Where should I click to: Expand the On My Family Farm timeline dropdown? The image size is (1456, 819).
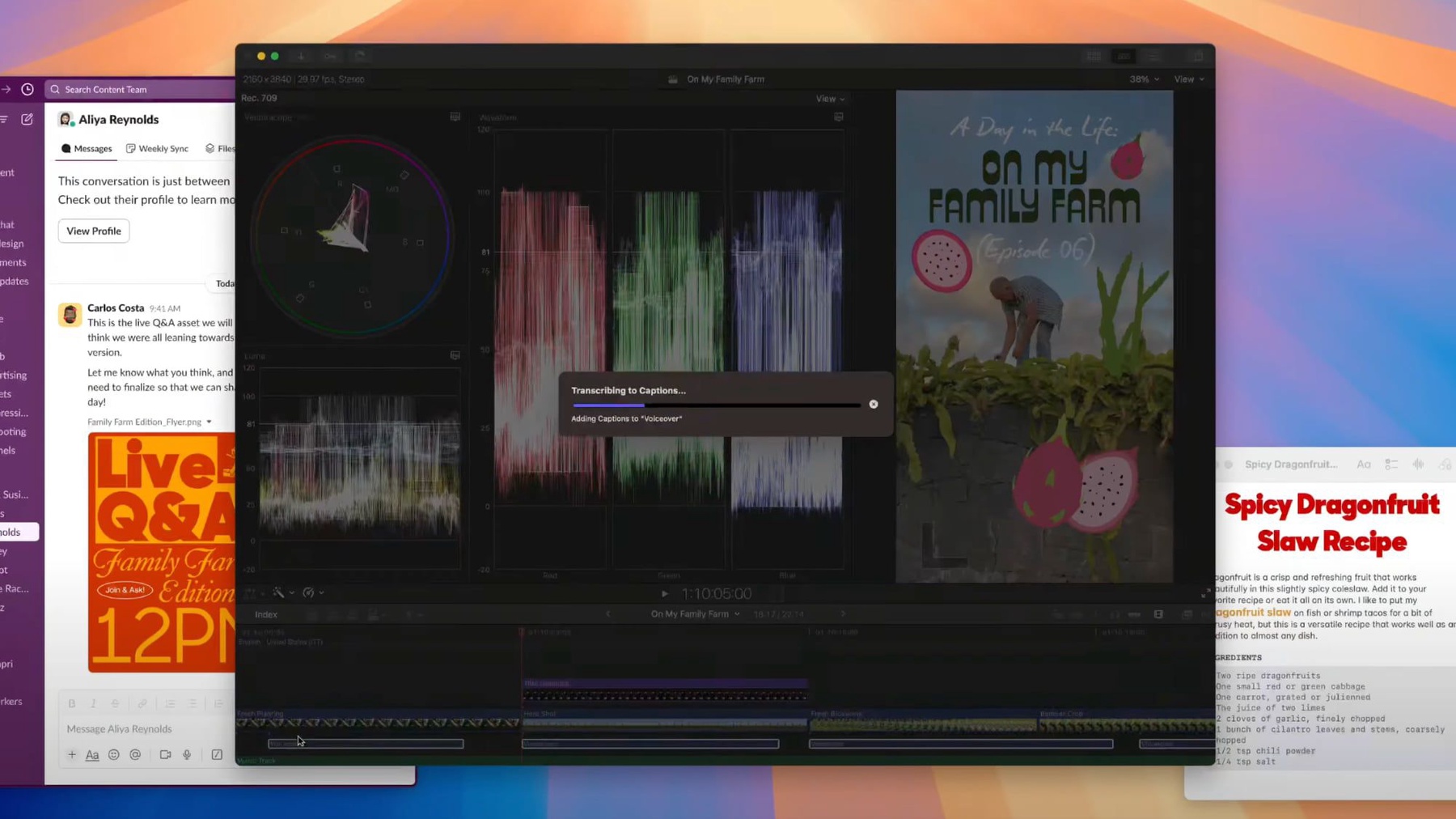(693, 613)
